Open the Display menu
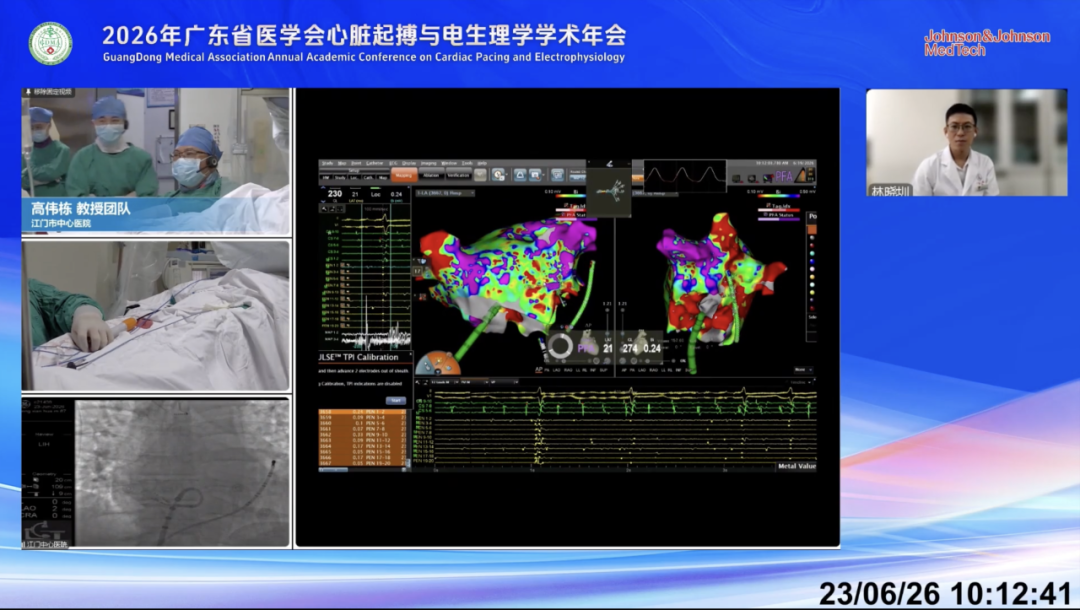This screenshot has height=610, width=1080. (409, 163)
